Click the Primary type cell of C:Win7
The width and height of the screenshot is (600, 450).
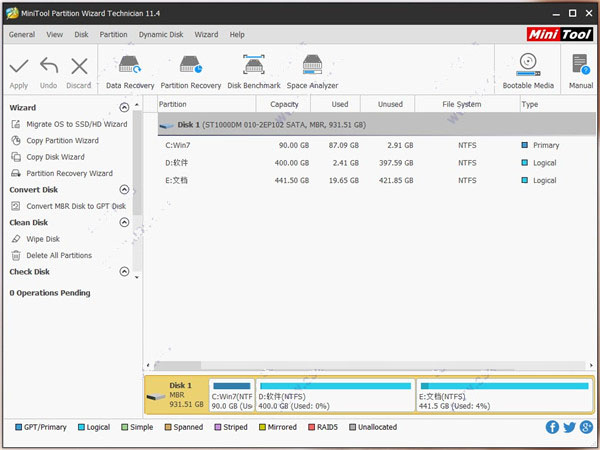pyautogui.click(x=540, y=145)
